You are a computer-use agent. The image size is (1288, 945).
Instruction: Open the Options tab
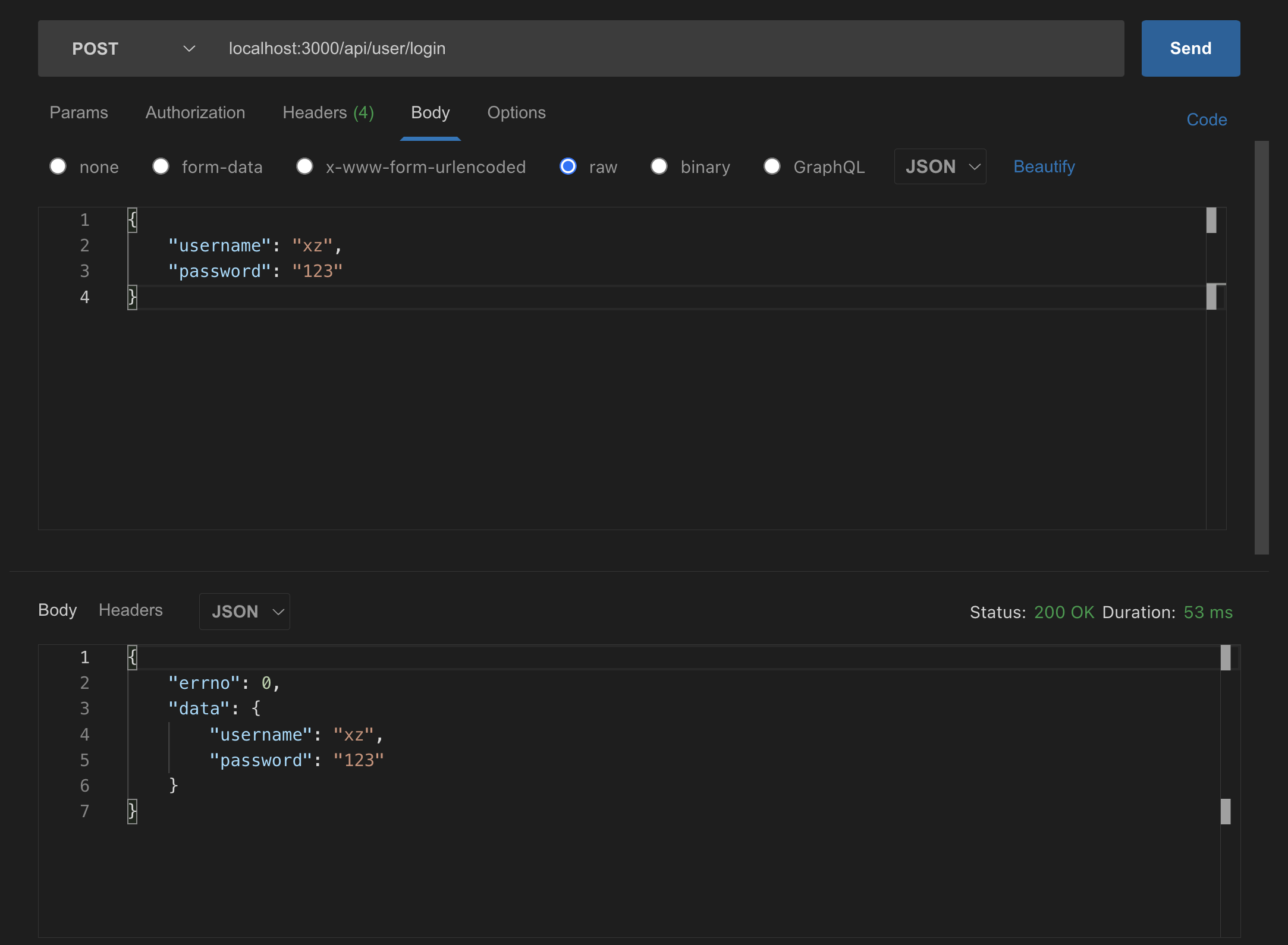(516, 113)
